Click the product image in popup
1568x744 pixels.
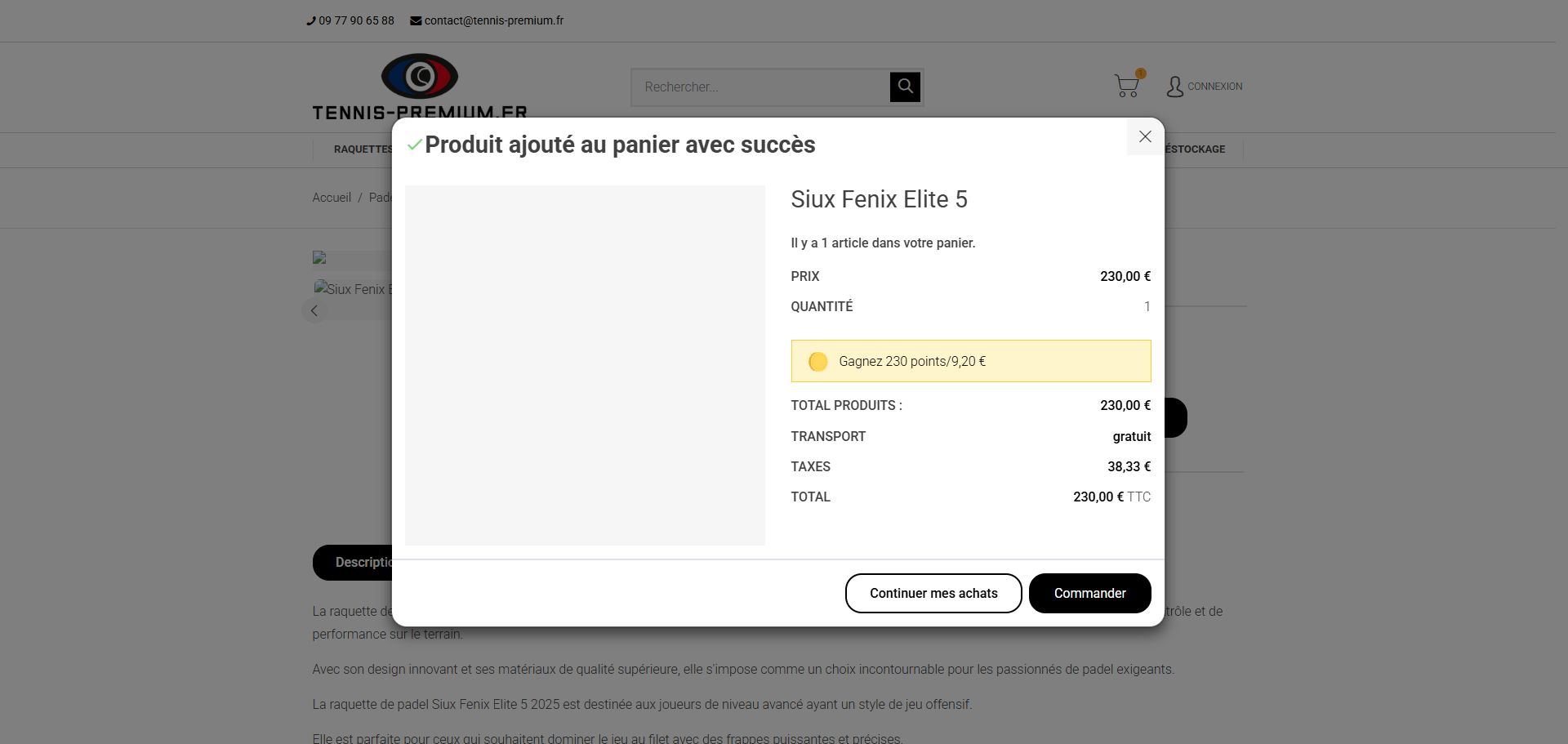tap(585, 365)
